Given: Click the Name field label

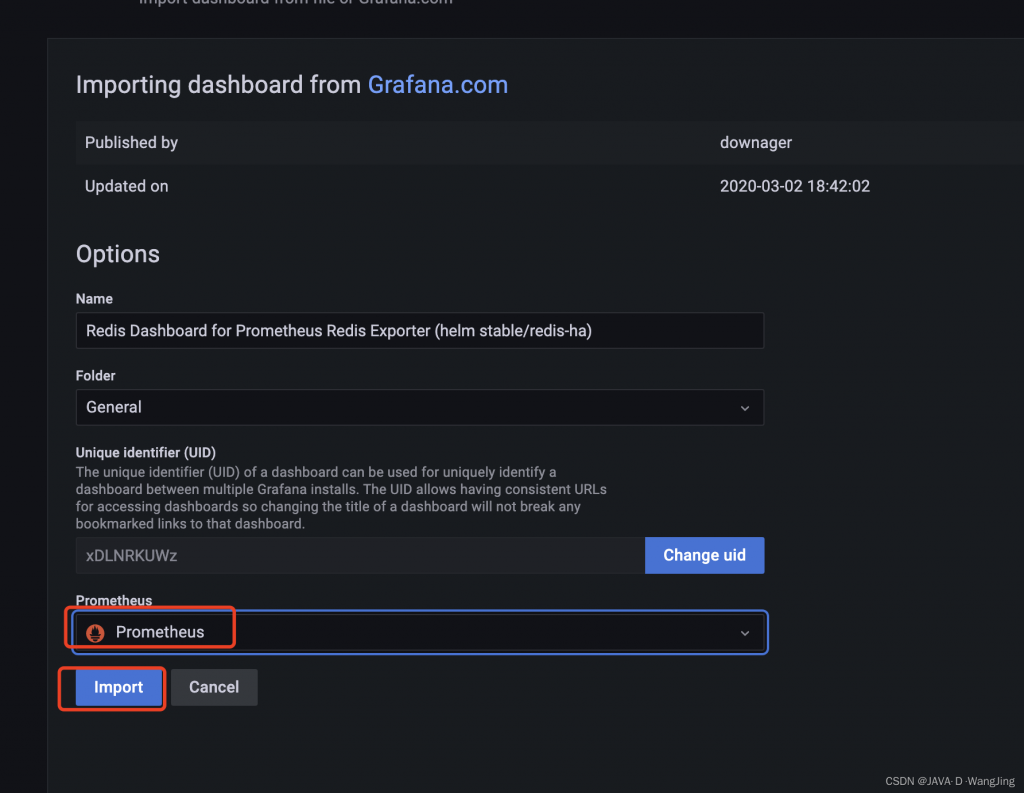Looking at the screenshot, I should [94, 299].
